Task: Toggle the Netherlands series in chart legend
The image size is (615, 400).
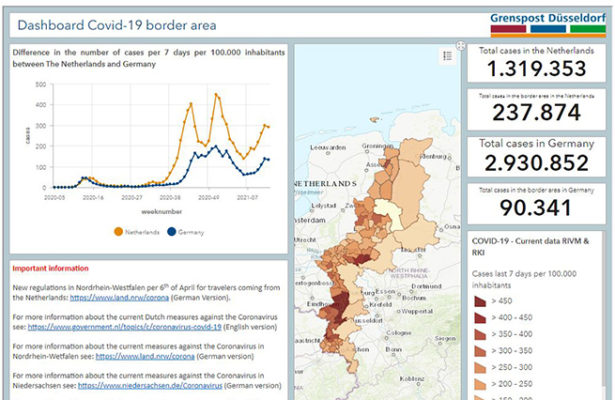Action: [x=136, y=232]
